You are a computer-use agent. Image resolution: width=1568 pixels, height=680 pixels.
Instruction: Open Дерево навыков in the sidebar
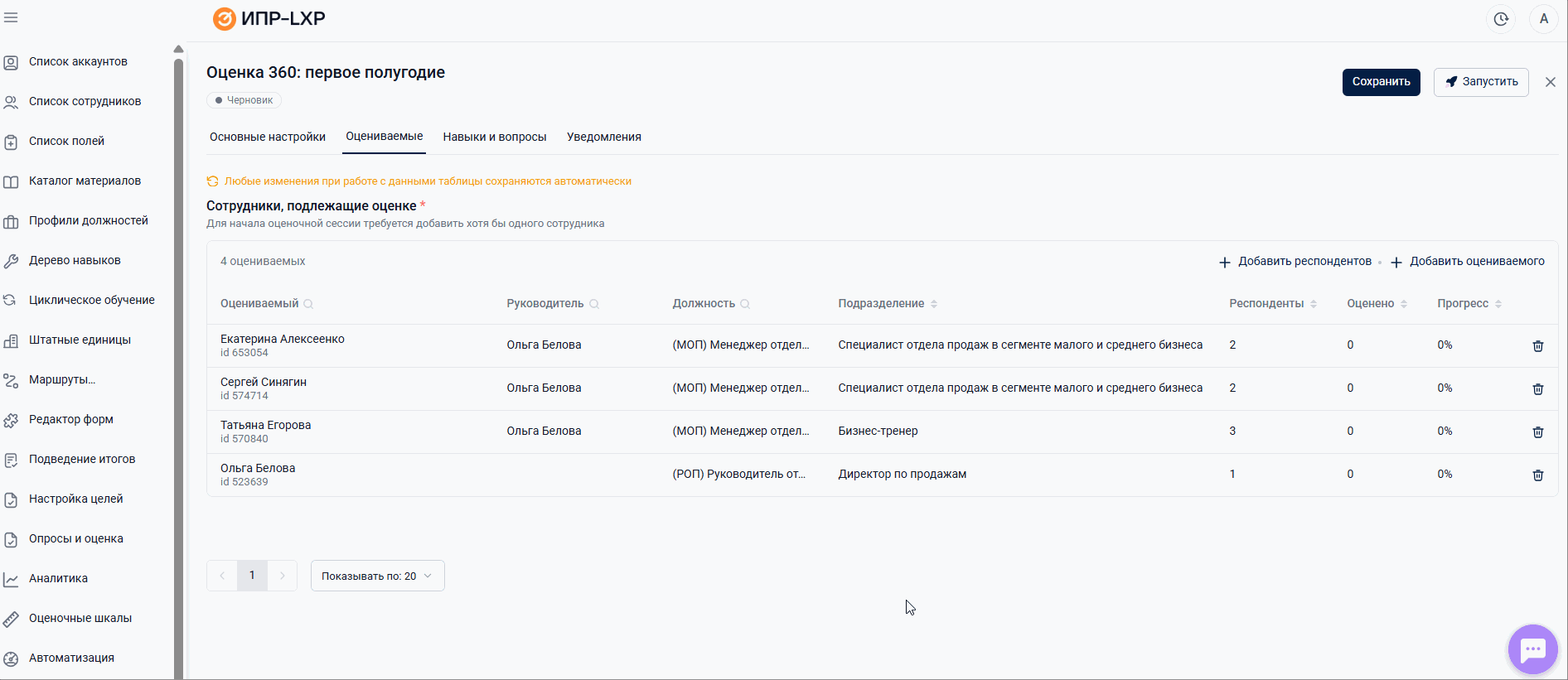(75, 260)
